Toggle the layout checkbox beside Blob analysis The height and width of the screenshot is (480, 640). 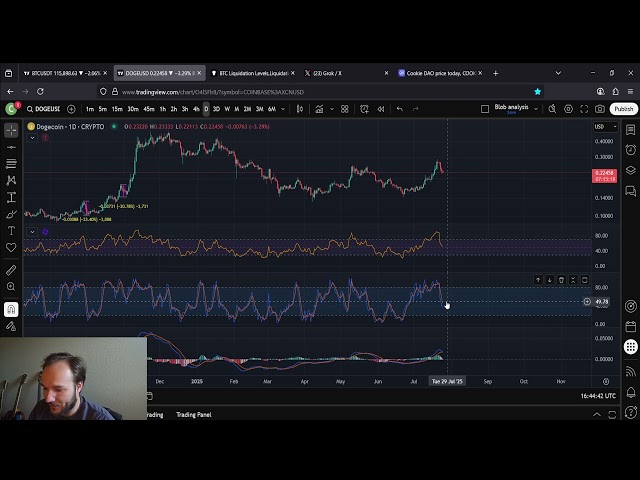486,108
